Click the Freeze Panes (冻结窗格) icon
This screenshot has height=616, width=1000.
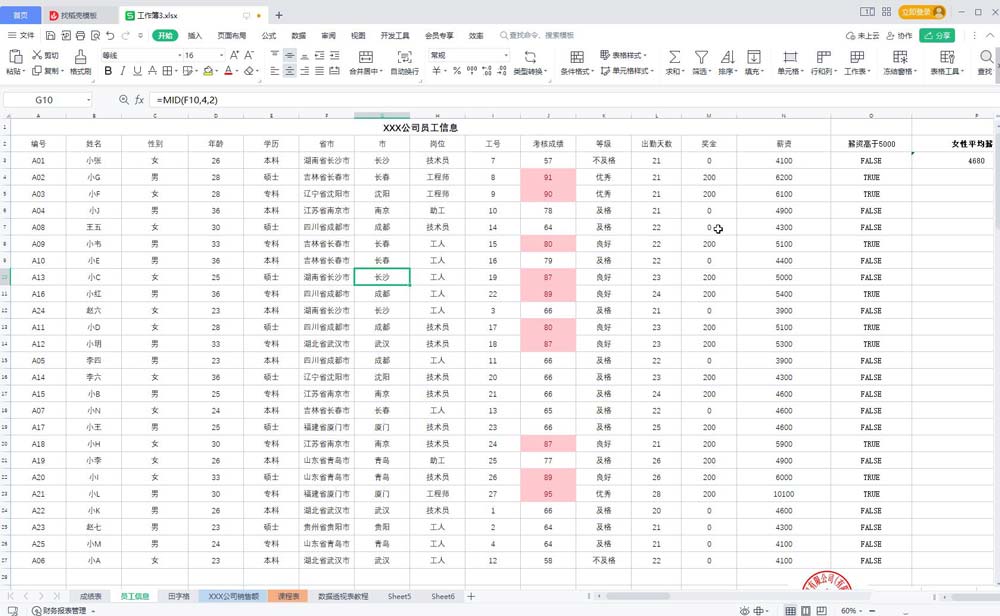point(900,57)
